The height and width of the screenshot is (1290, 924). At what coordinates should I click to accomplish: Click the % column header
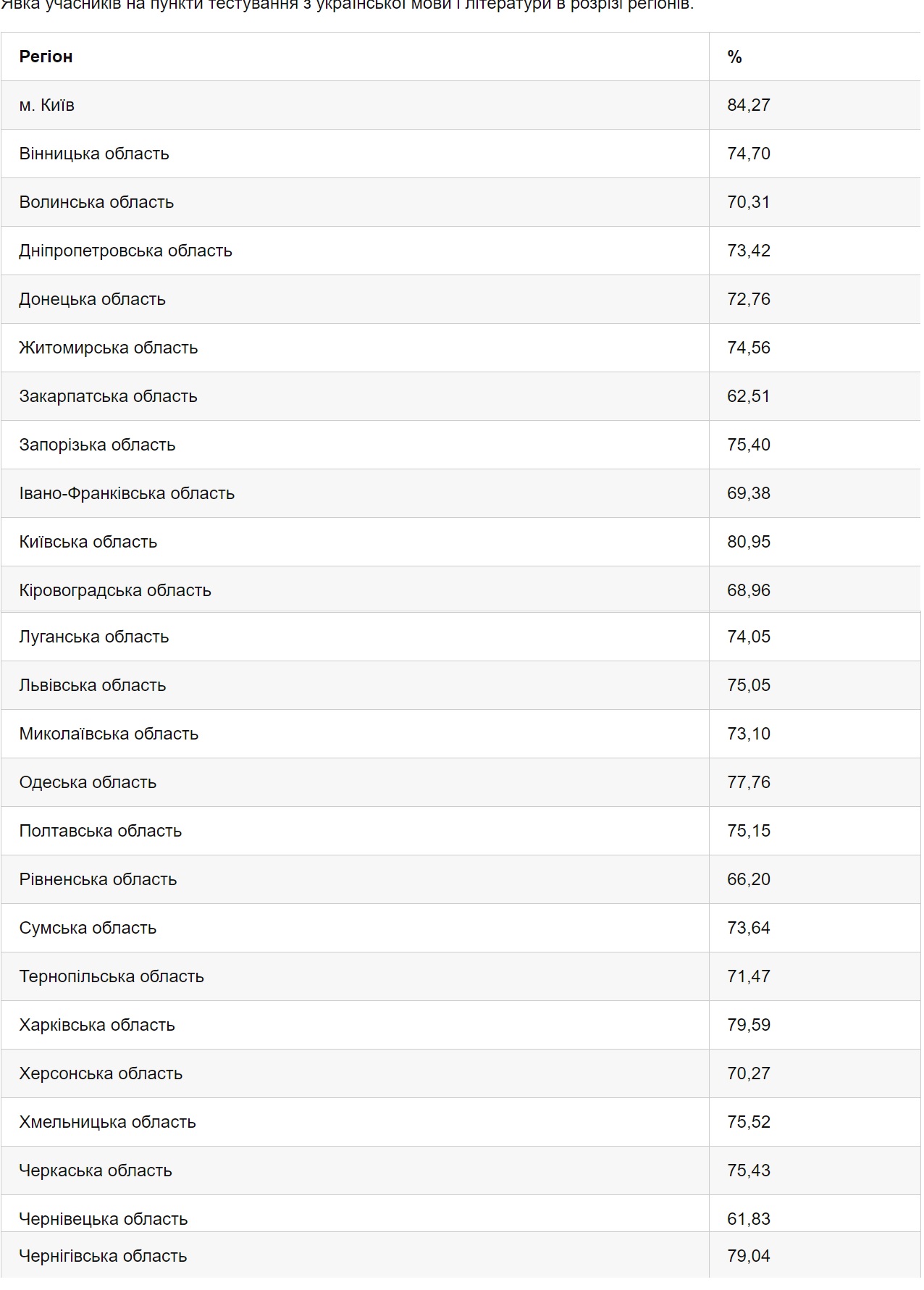(x=734, y=56)
